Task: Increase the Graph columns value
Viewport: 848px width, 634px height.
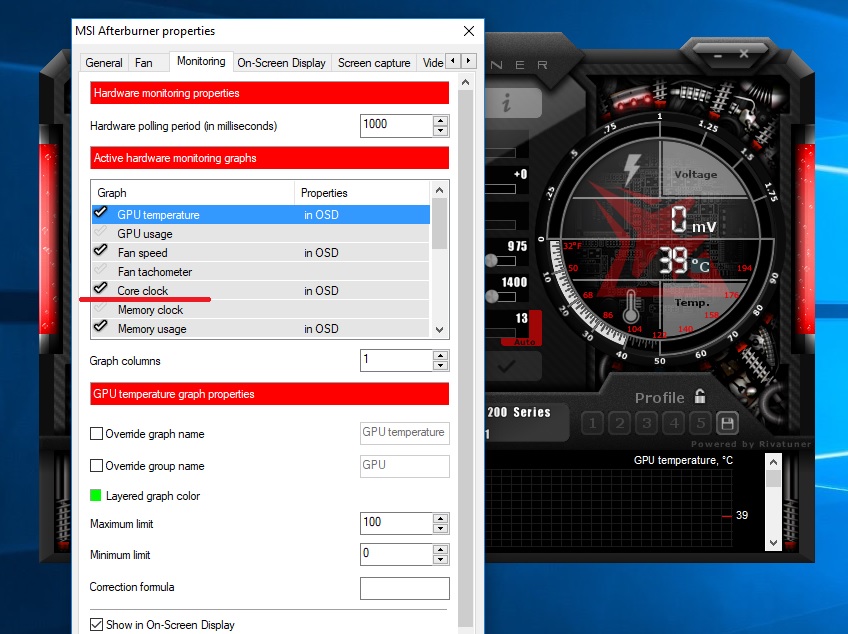Action: 441,355
